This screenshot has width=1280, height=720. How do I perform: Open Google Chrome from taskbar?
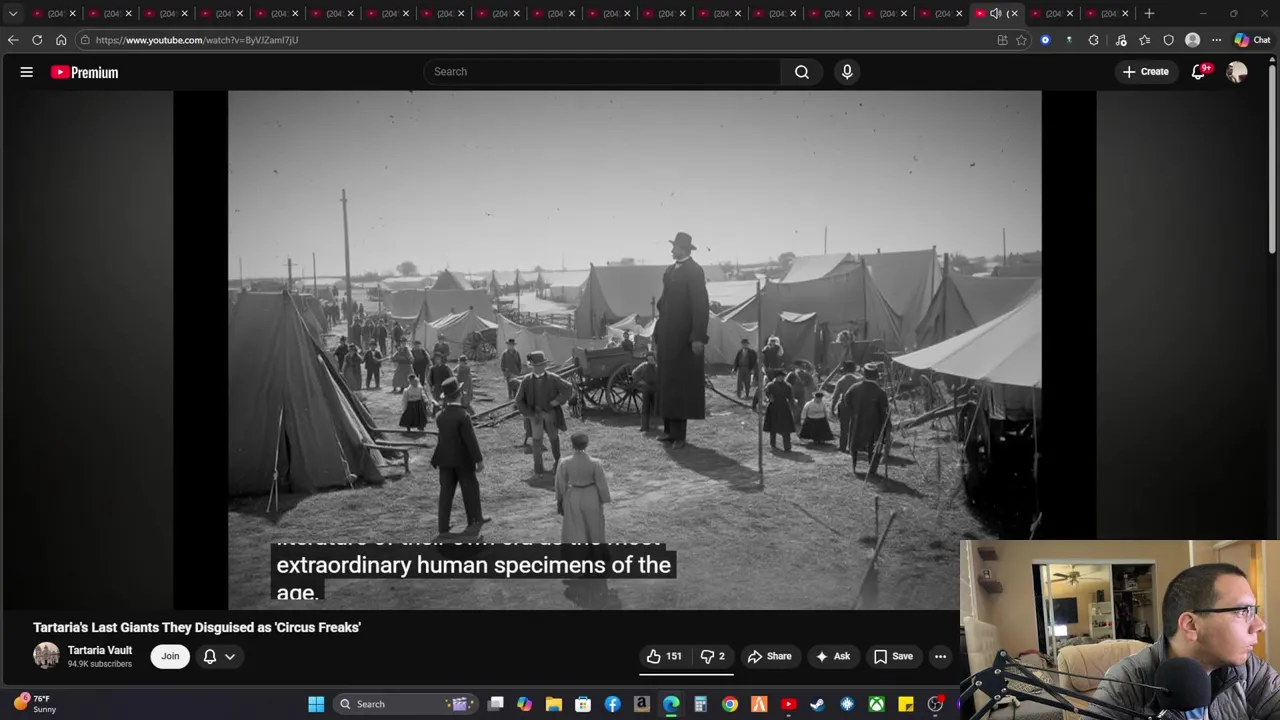(730, 704)
